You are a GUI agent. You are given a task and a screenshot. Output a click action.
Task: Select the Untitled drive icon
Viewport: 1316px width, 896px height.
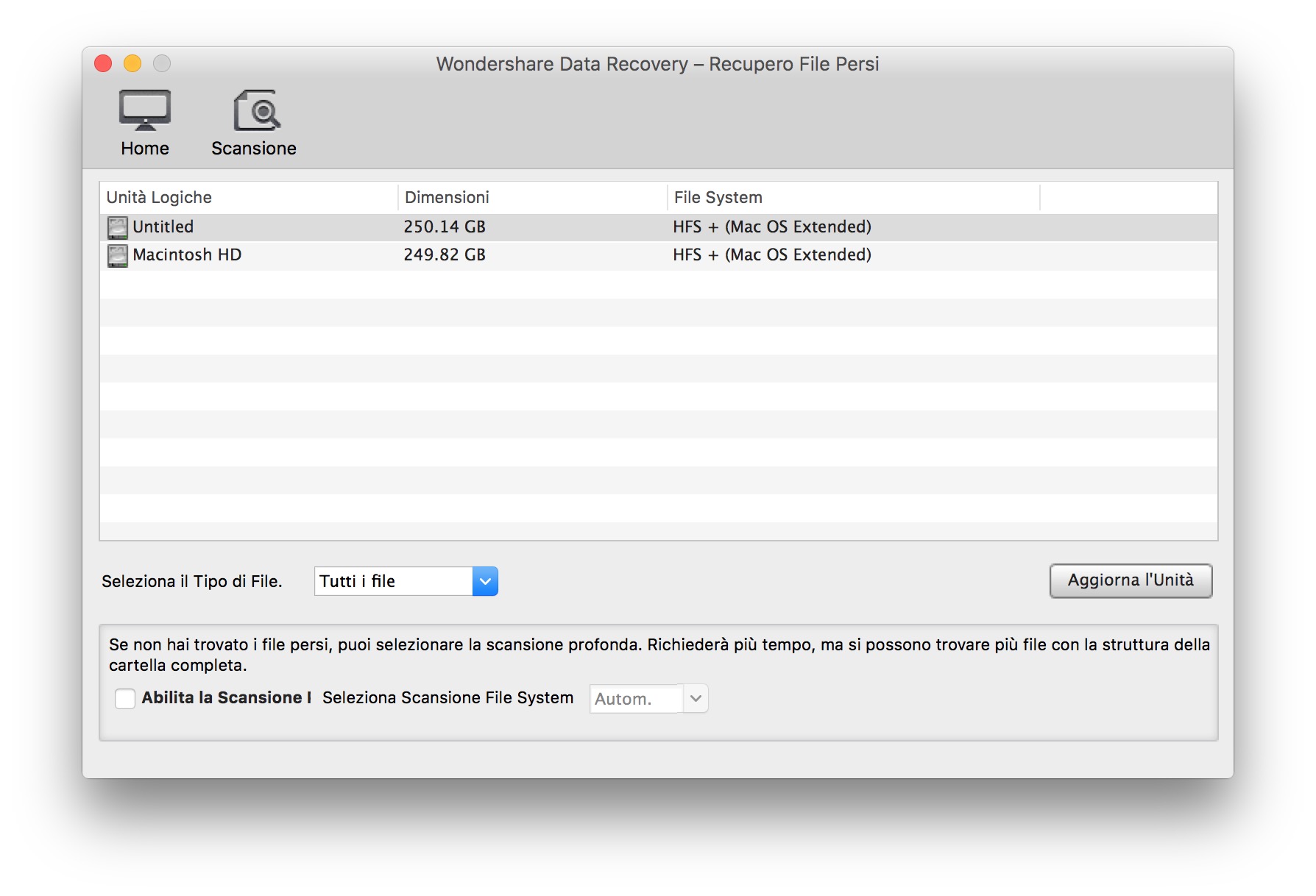117,227
